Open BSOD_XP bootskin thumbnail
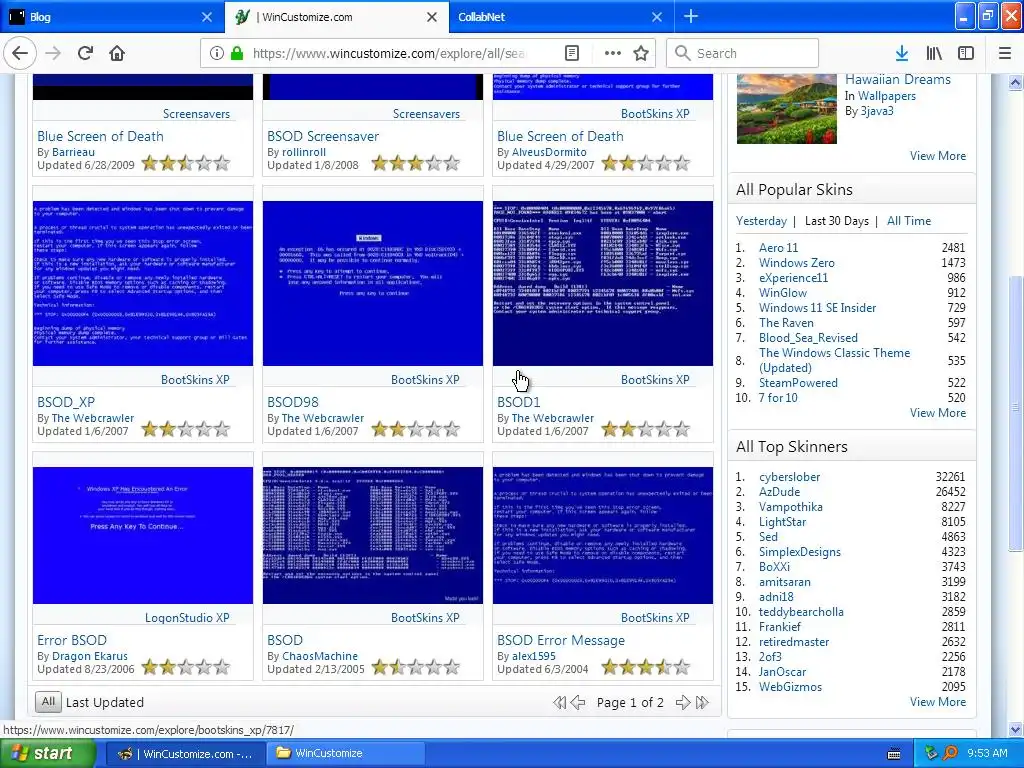 pyautogui.click(x=143, y=283)
